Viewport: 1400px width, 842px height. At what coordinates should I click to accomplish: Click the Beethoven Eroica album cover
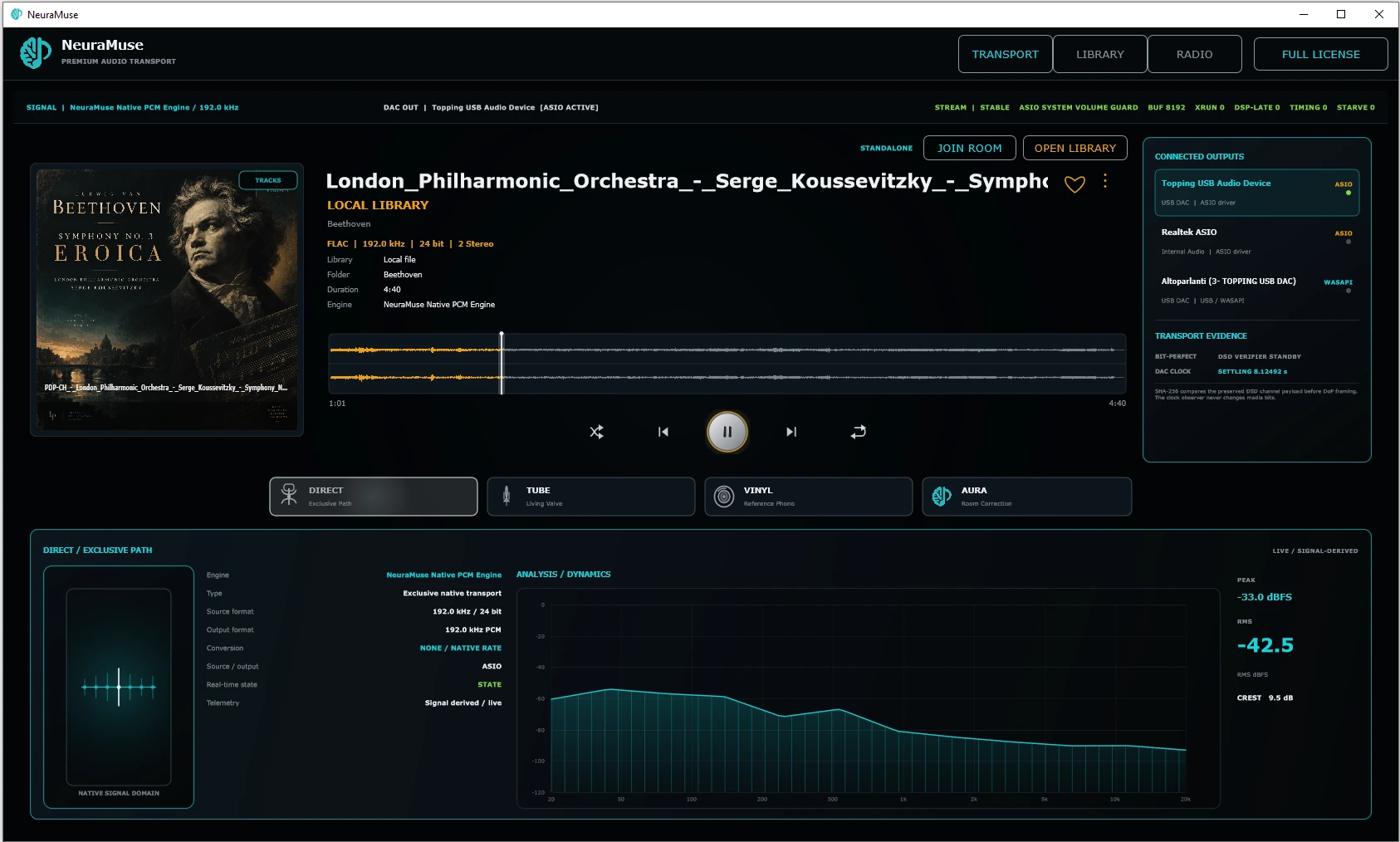coord(167,300)
